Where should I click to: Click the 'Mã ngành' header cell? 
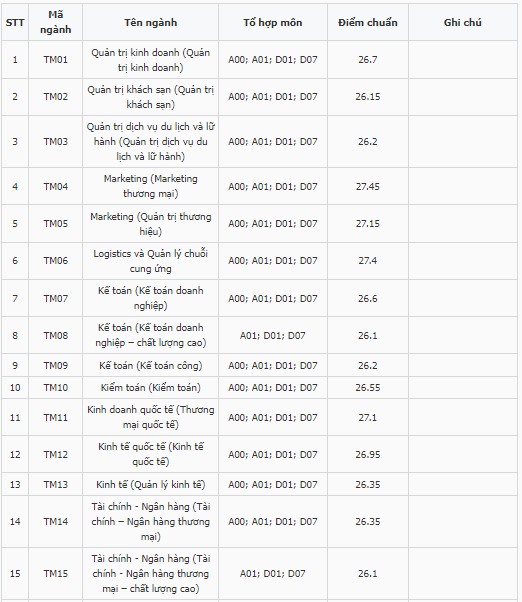click(x=56, y=22)
